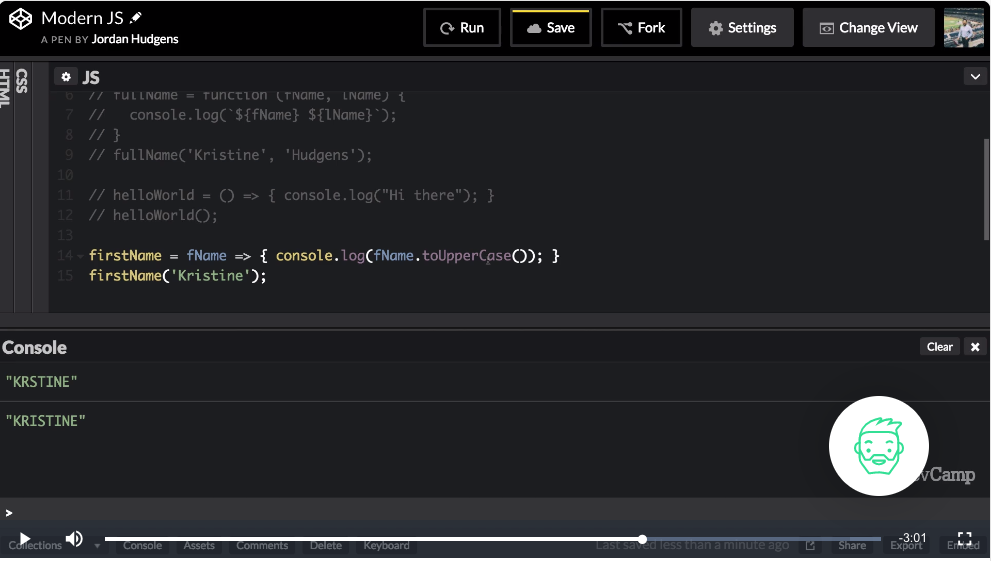Viewport: 991px width, 561px height.
Task: Save the pen
Action: point(550,28)
